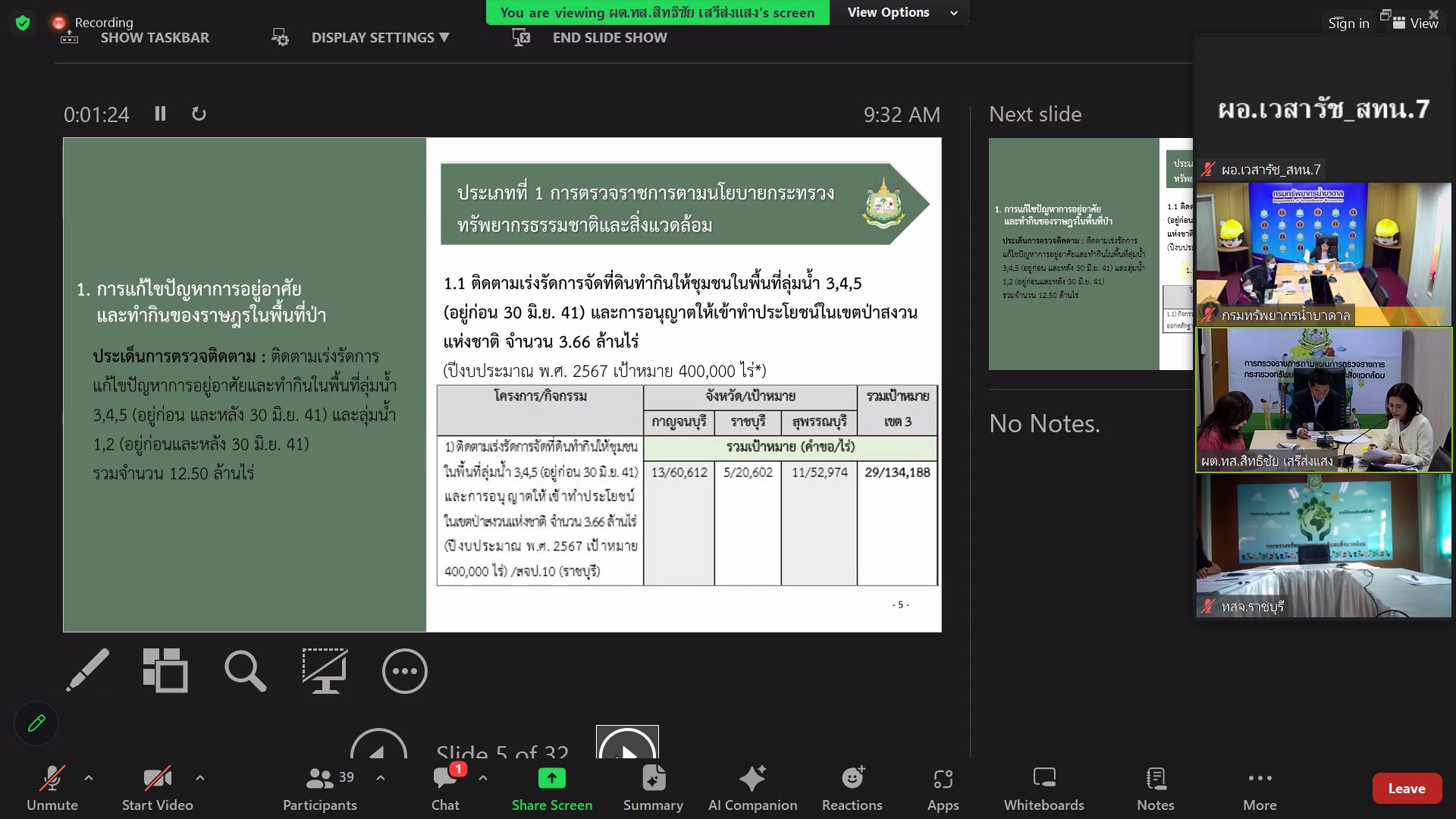Open the see all slides grid

click(x=165, y=670)
